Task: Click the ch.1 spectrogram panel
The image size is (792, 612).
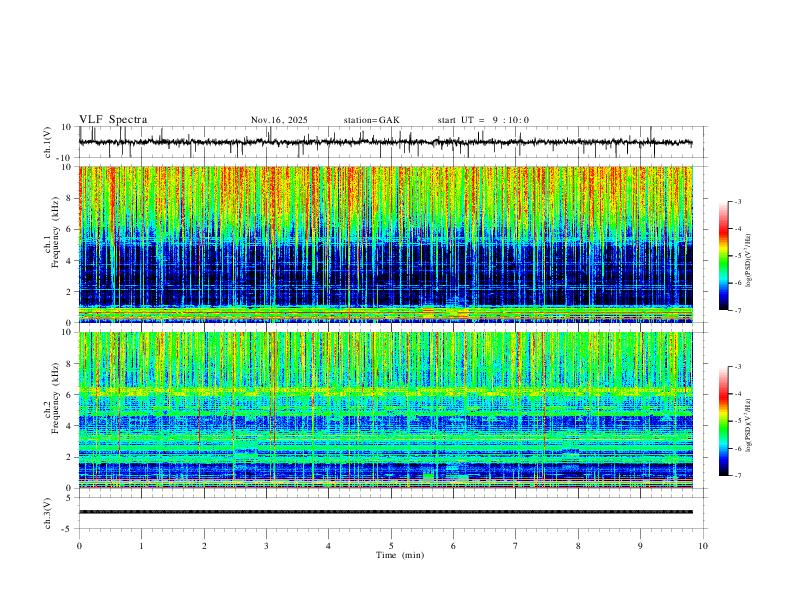Action: click(385, 244)
